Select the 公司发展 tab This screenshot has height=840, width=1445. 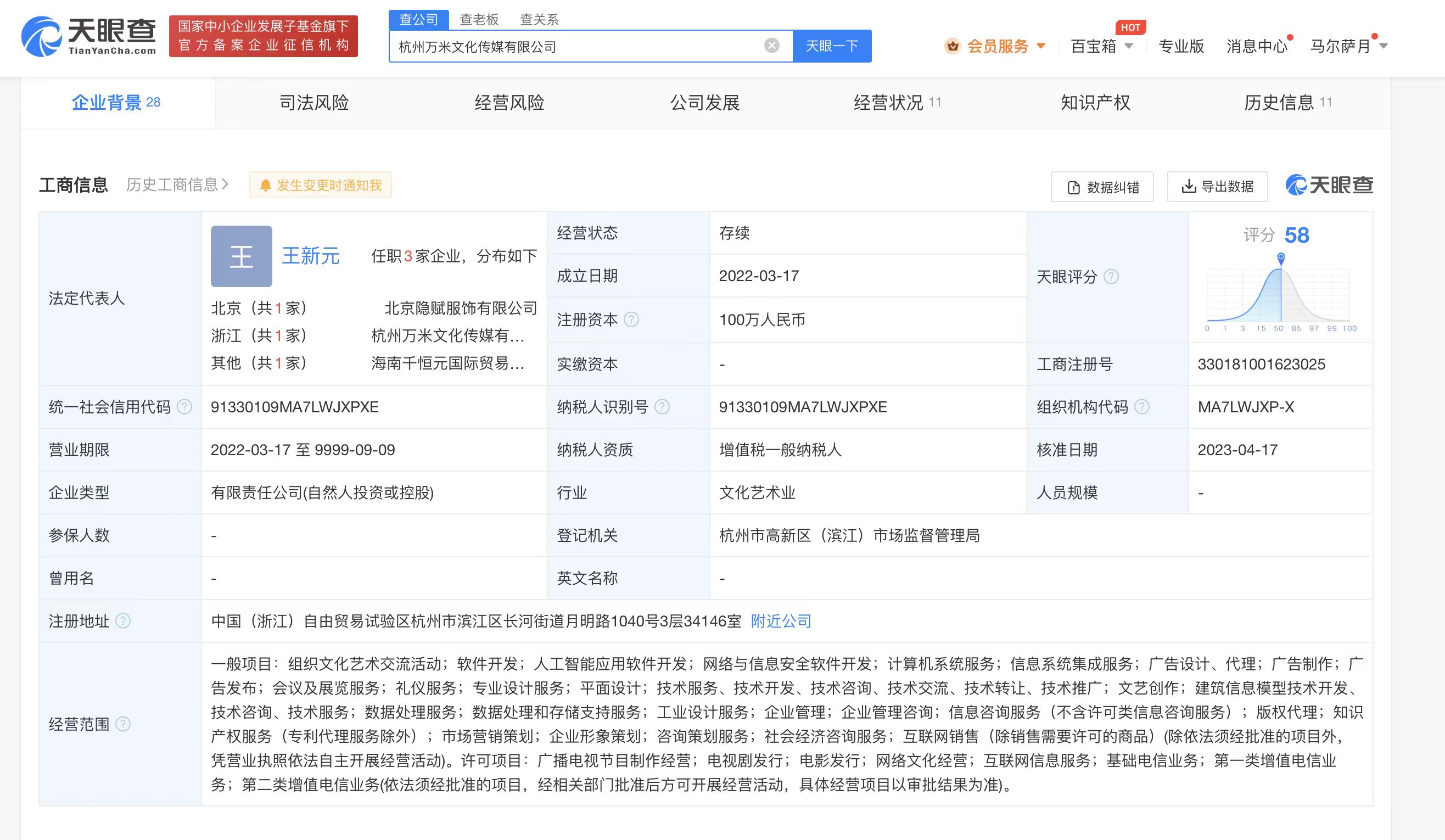pyautogui.click(x=705, y=103)
